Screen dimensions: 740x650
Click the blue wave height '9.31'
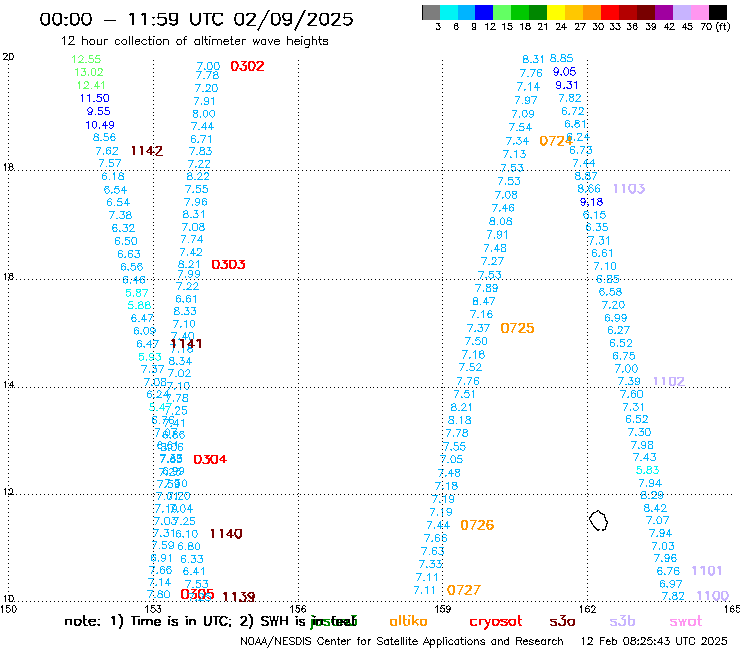pos(567,85)
